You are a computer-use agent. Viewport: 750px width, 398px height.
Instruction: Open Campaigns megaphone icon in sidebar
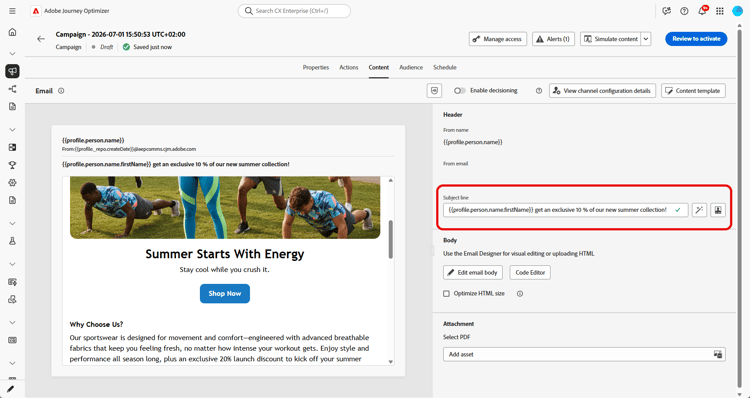pos(12,71)
